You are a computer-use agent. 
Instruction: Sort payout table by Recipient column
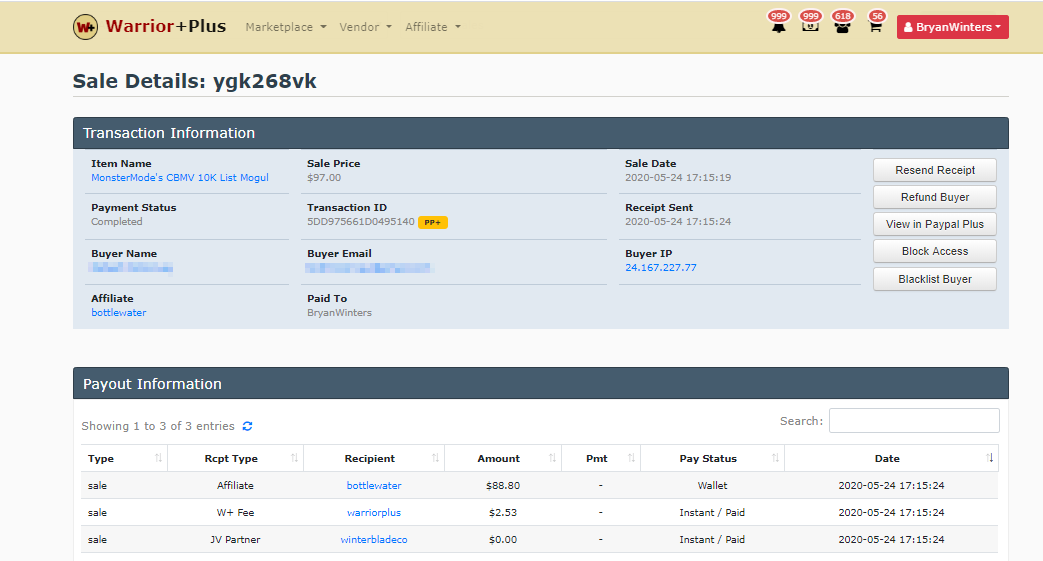pos(374,458)
